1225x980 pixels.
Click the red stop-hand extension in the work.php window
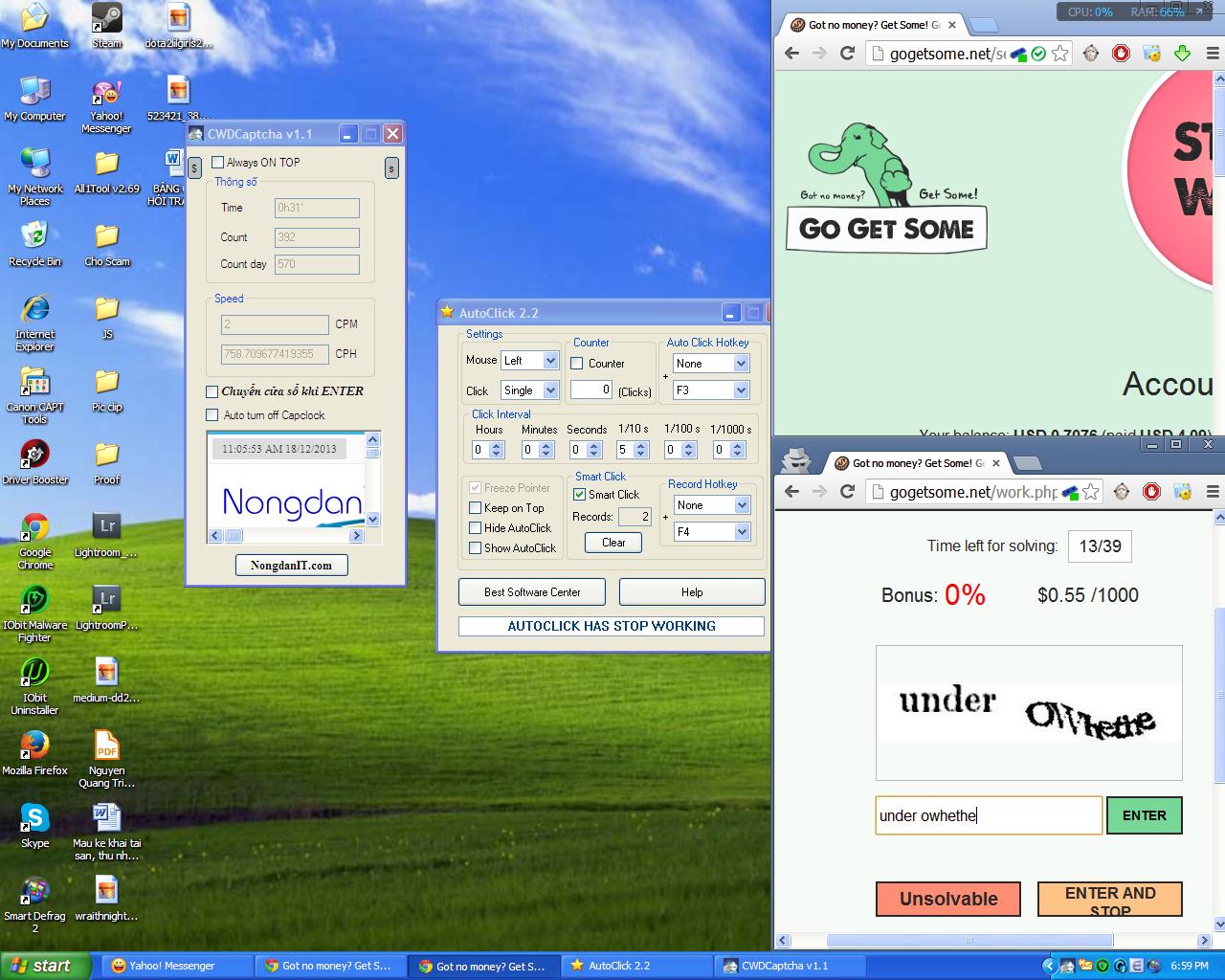click(1151, 492)
